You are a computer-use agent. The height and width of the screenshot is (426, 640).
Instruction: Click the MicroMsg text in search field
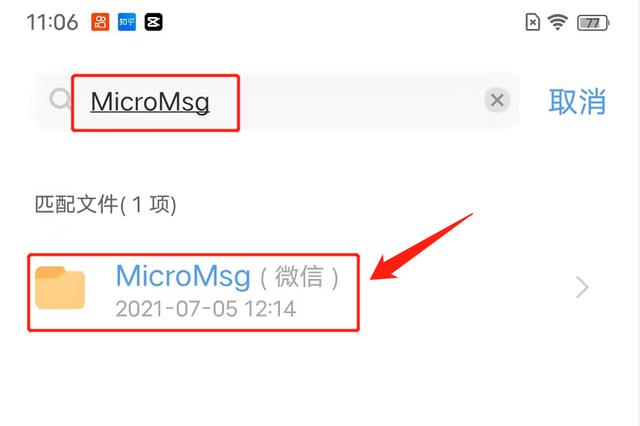(x=150, y=102)
